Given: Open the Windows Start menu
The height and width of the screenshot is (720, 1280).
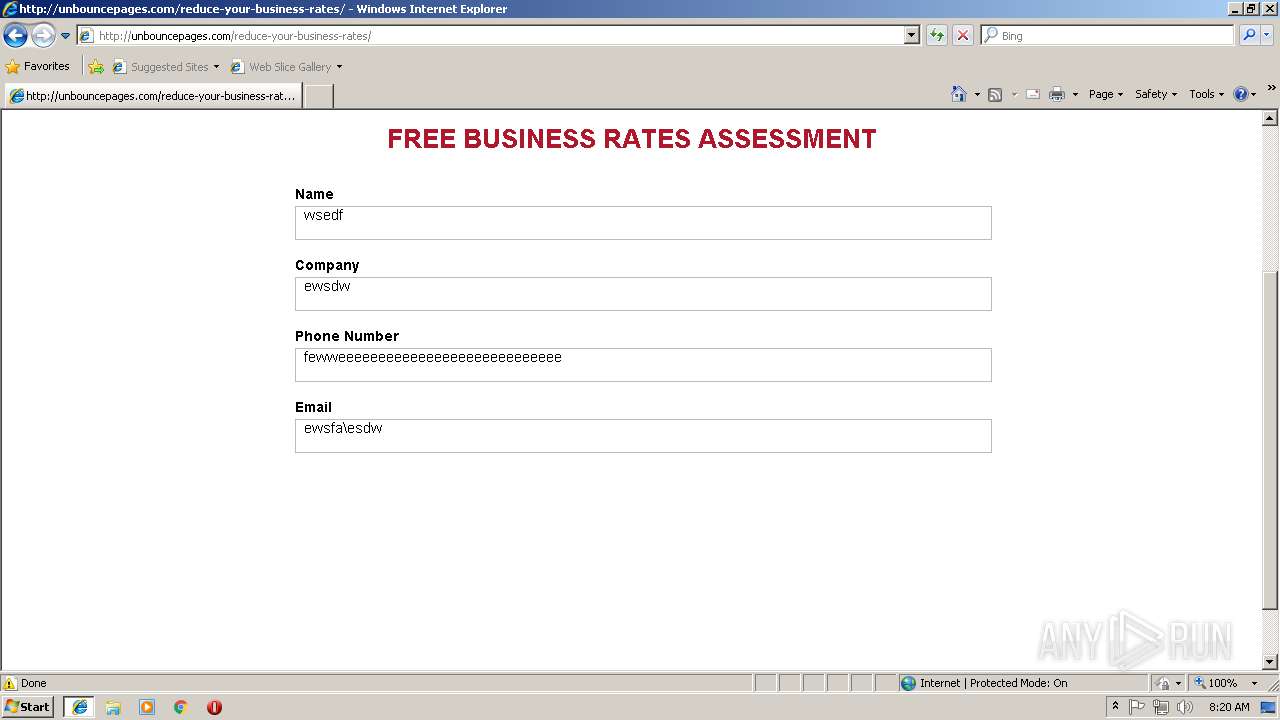Looking at the screenshot, I should coord(28,707).
